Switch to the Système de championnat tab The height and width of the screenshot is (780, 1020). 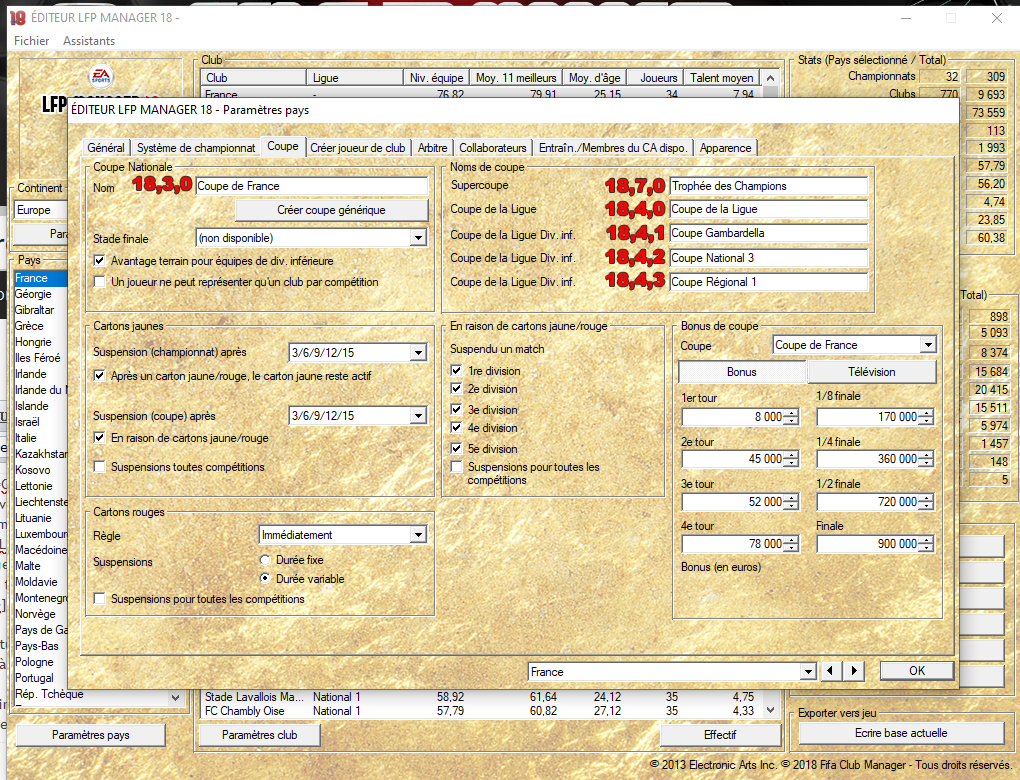coord(196,148)
